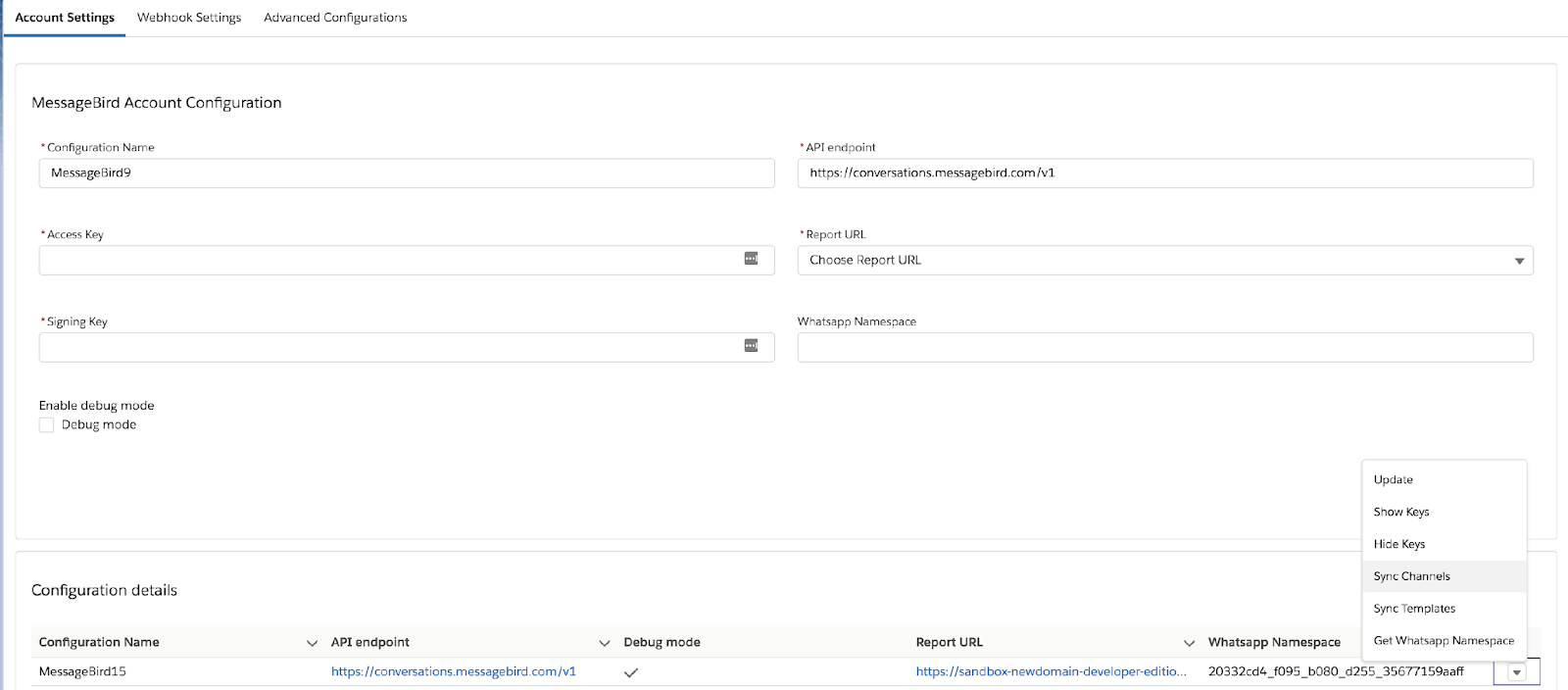Image resolution: width=1568 pixels, height=690 pixels.
Task: Expand the Configuration Name column chevron
Action: tap(312, 643)
